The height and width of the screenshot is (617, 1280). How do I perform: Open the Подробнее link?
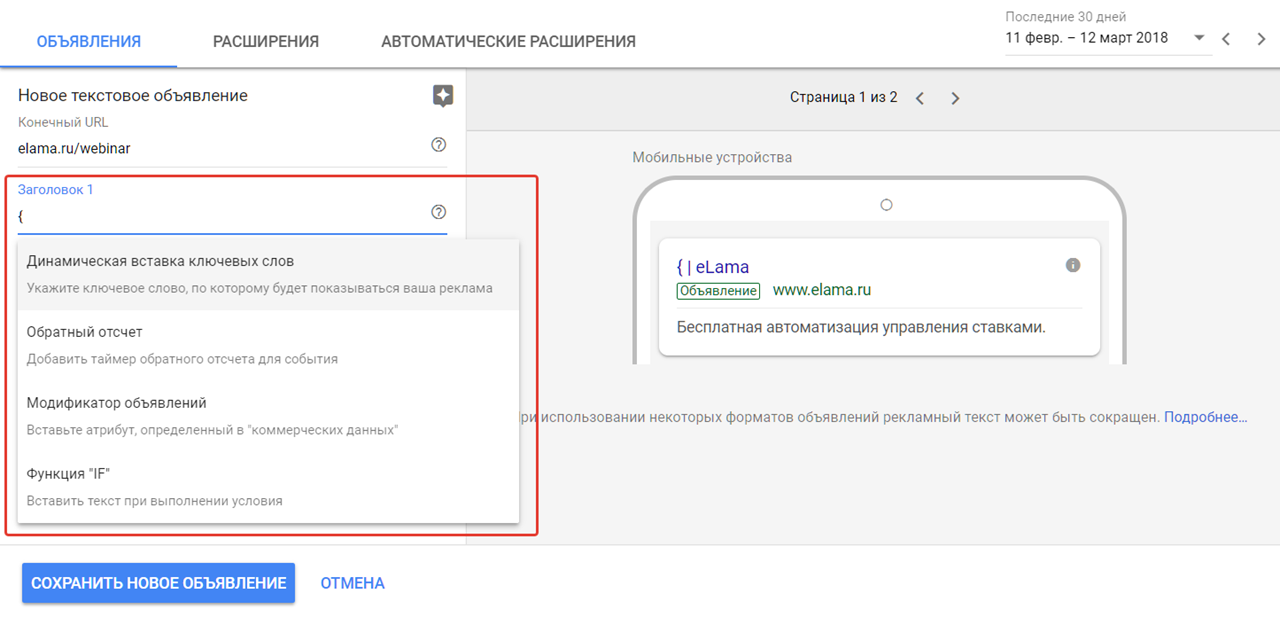[1205, 417]
